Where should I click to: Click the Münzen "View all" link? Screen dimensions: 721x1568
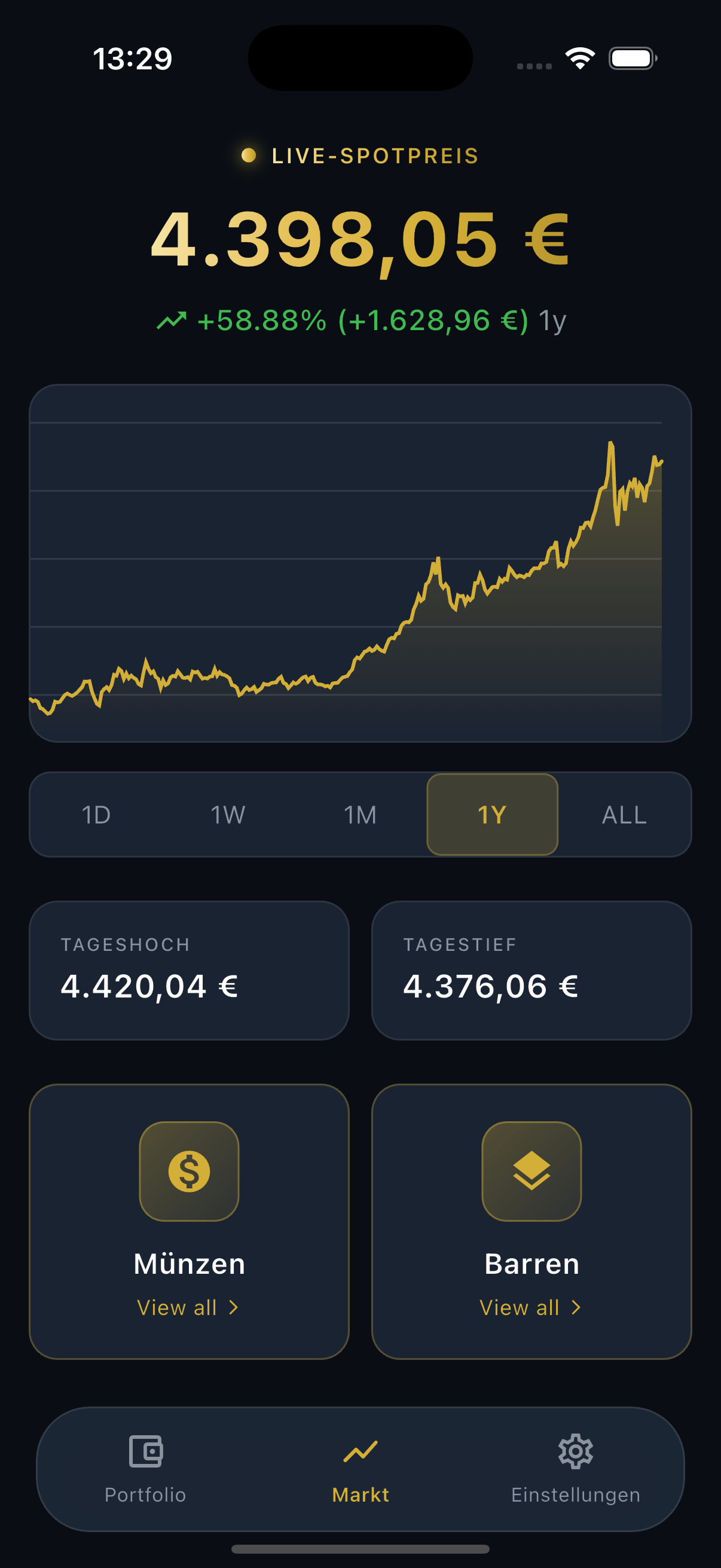tap(177, 1307)
